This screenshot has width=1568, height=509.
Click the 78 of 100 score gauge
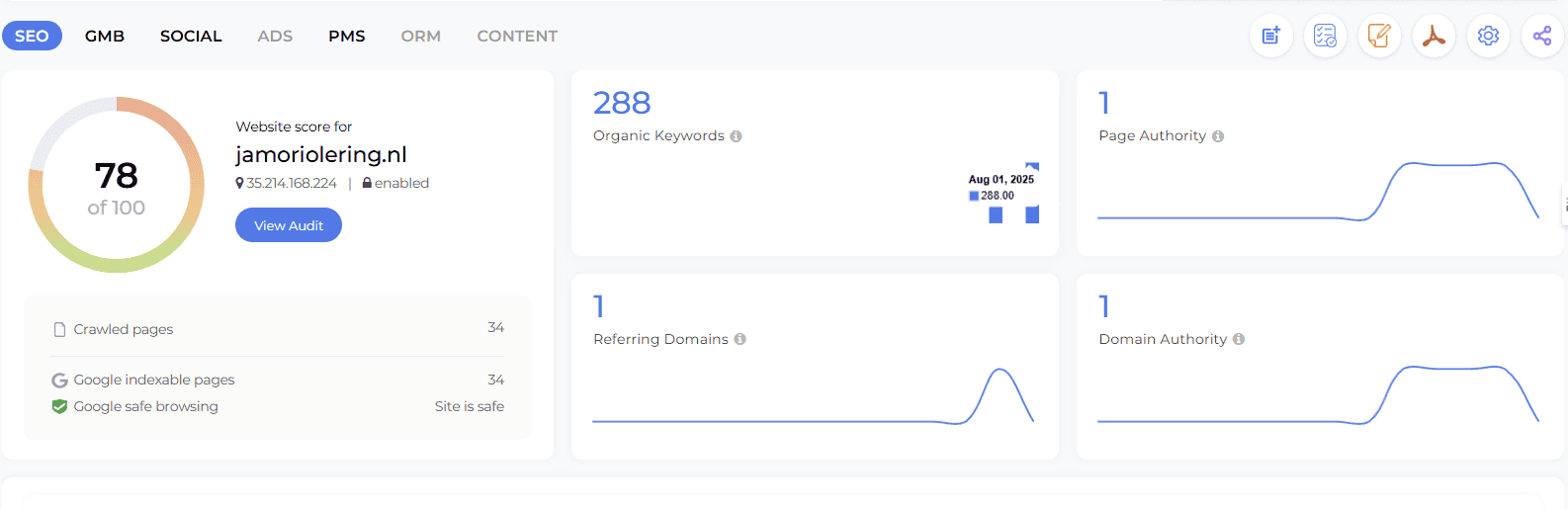tap(117, 185)
